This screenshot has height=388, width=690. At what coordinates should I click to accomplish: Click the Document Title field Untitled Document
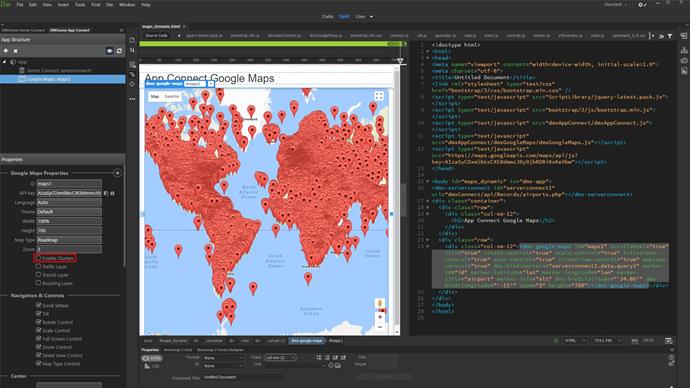coord(243,377)
